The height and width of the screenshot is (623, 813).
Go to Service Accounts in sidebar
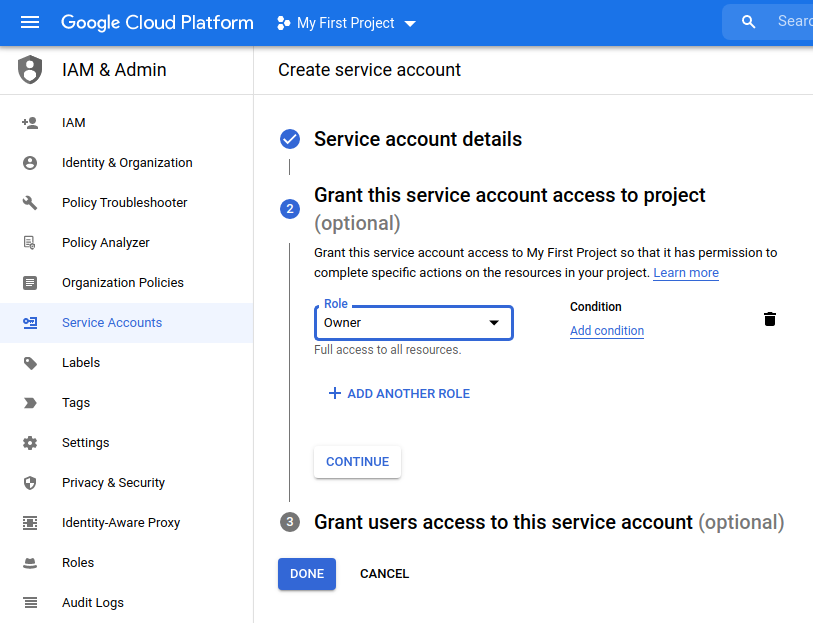click(111, 323)
